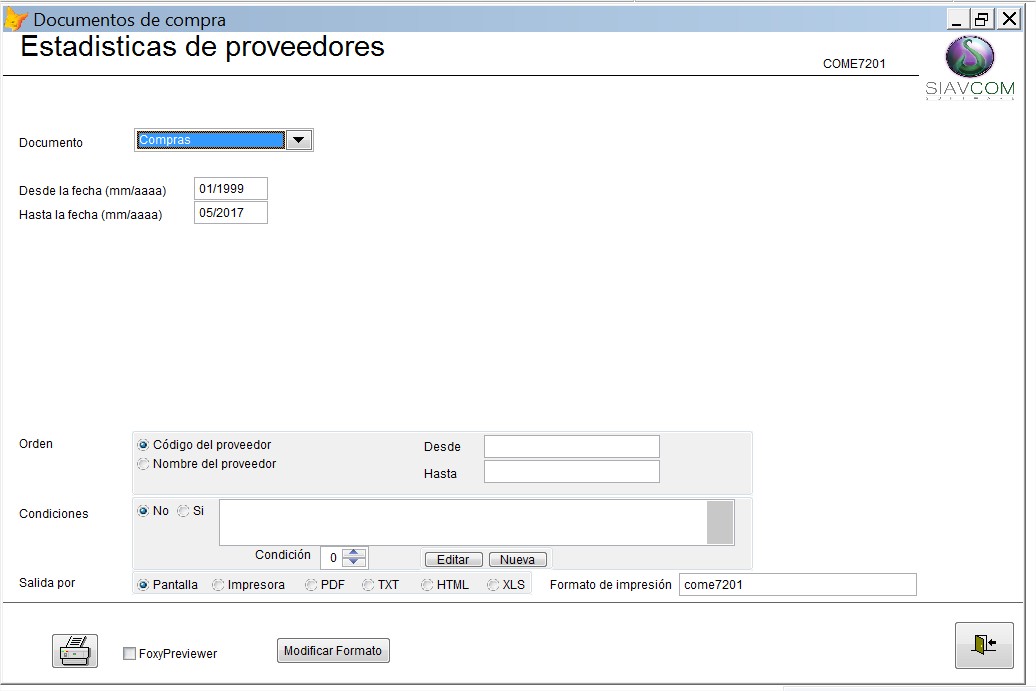Screen dimensions: 1036x691
Task: Select the Si condiciones radio button
Action: (x=183, y=511)
